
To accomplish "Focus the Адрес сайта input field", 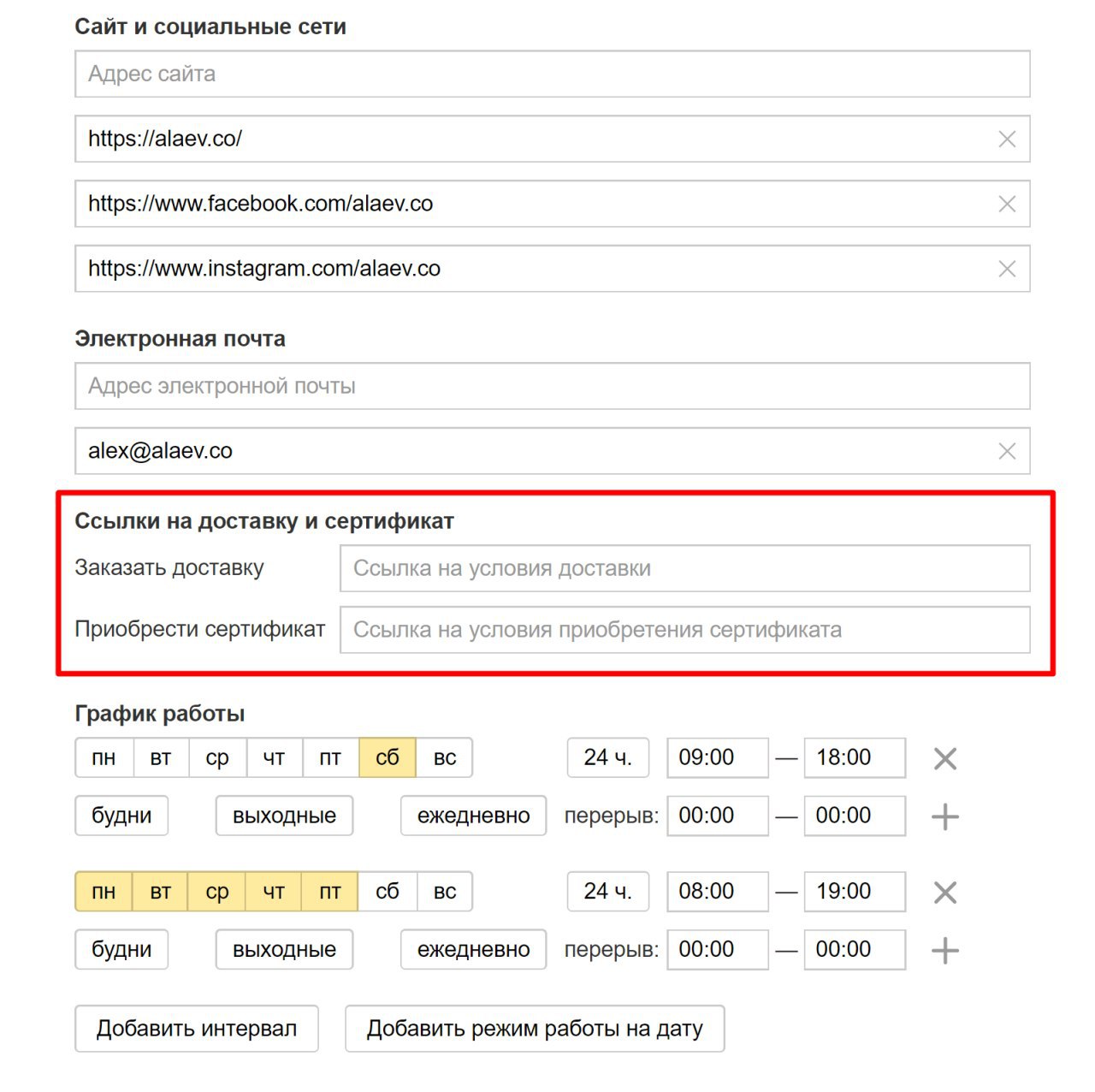I will (x=553, y=74).
